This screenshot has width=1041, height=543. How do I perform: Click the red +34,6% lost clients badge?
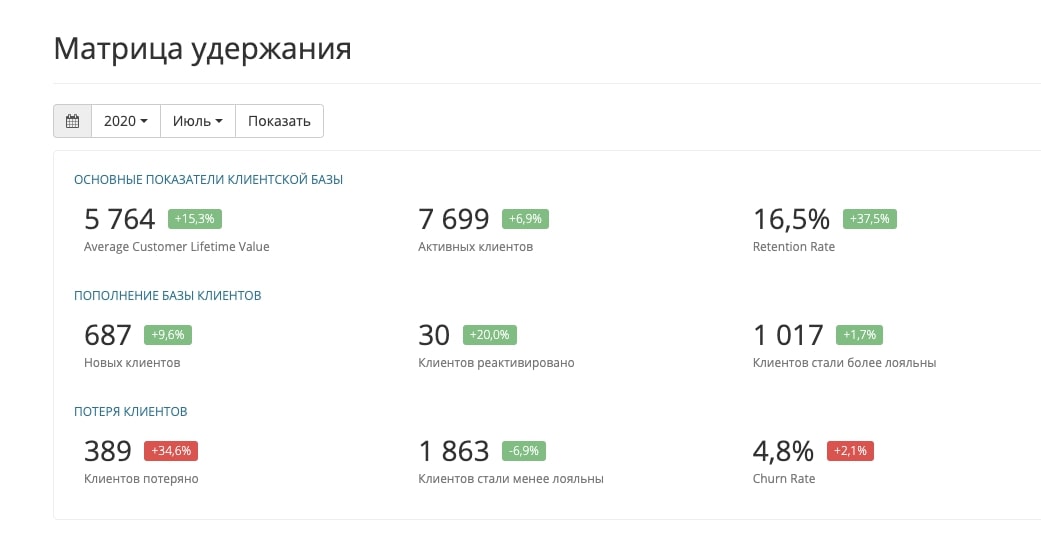tap(171, 451)
